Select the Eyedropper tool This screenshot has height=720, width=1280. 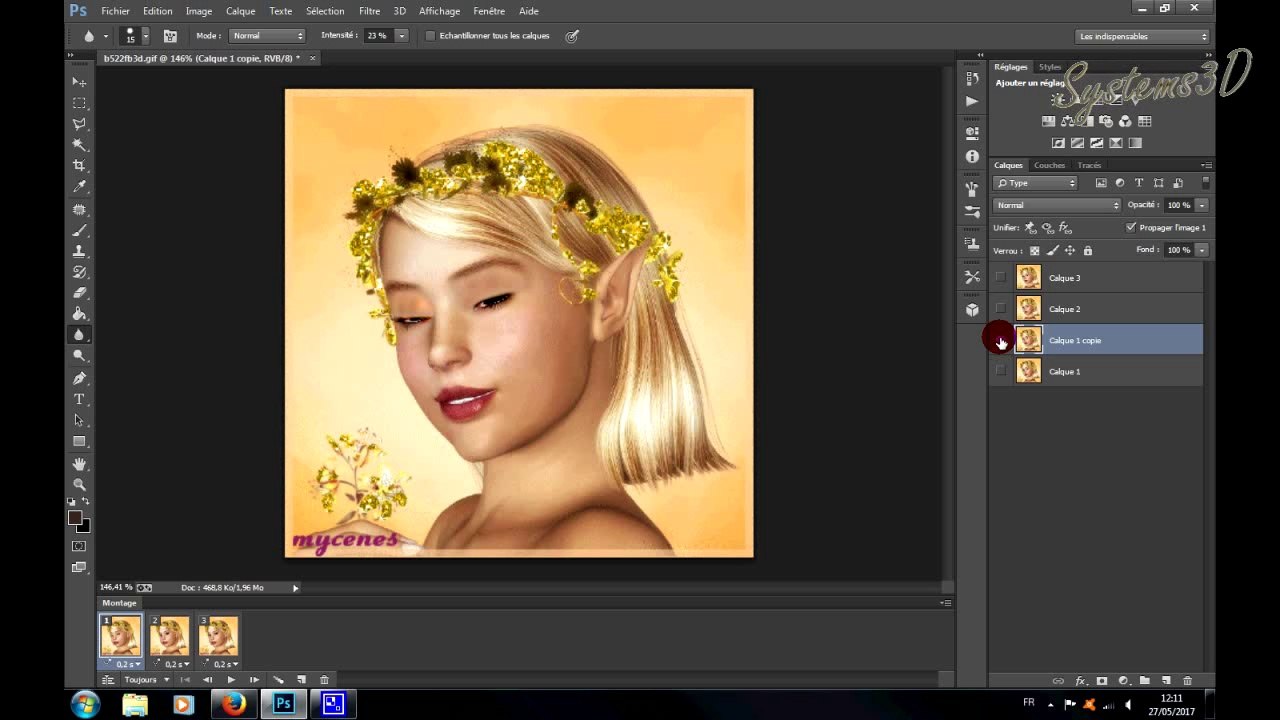click(79, 187)
